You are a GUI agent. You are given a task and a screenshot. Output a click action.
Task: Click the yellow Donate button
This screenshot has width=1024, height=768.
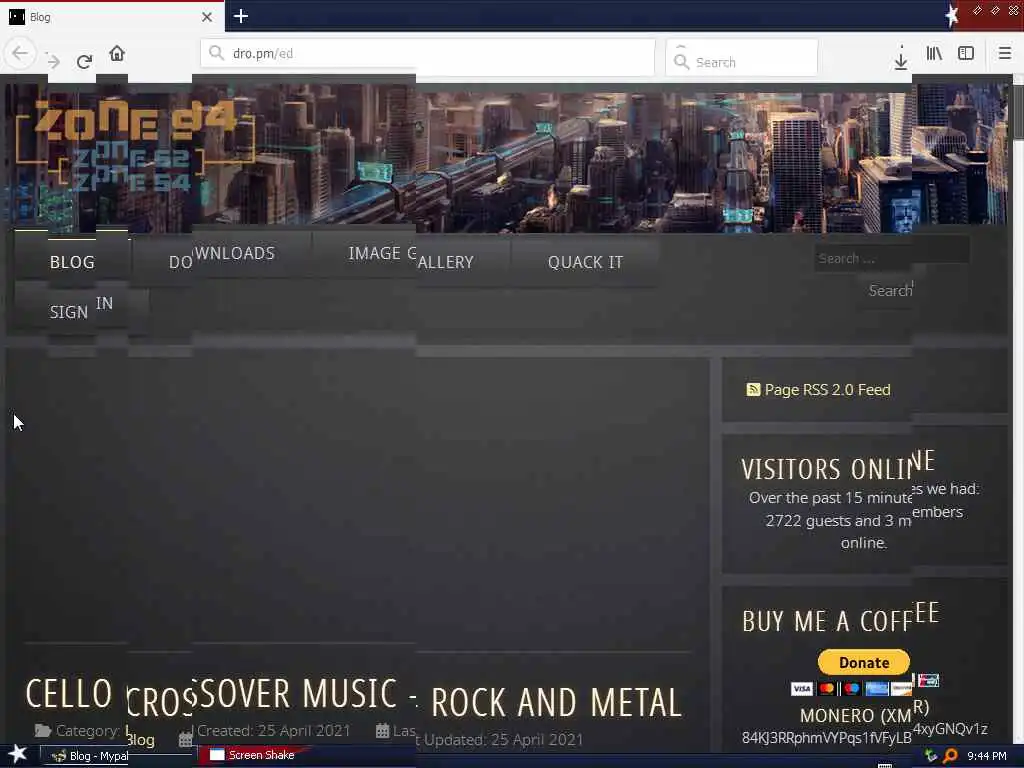863,662
